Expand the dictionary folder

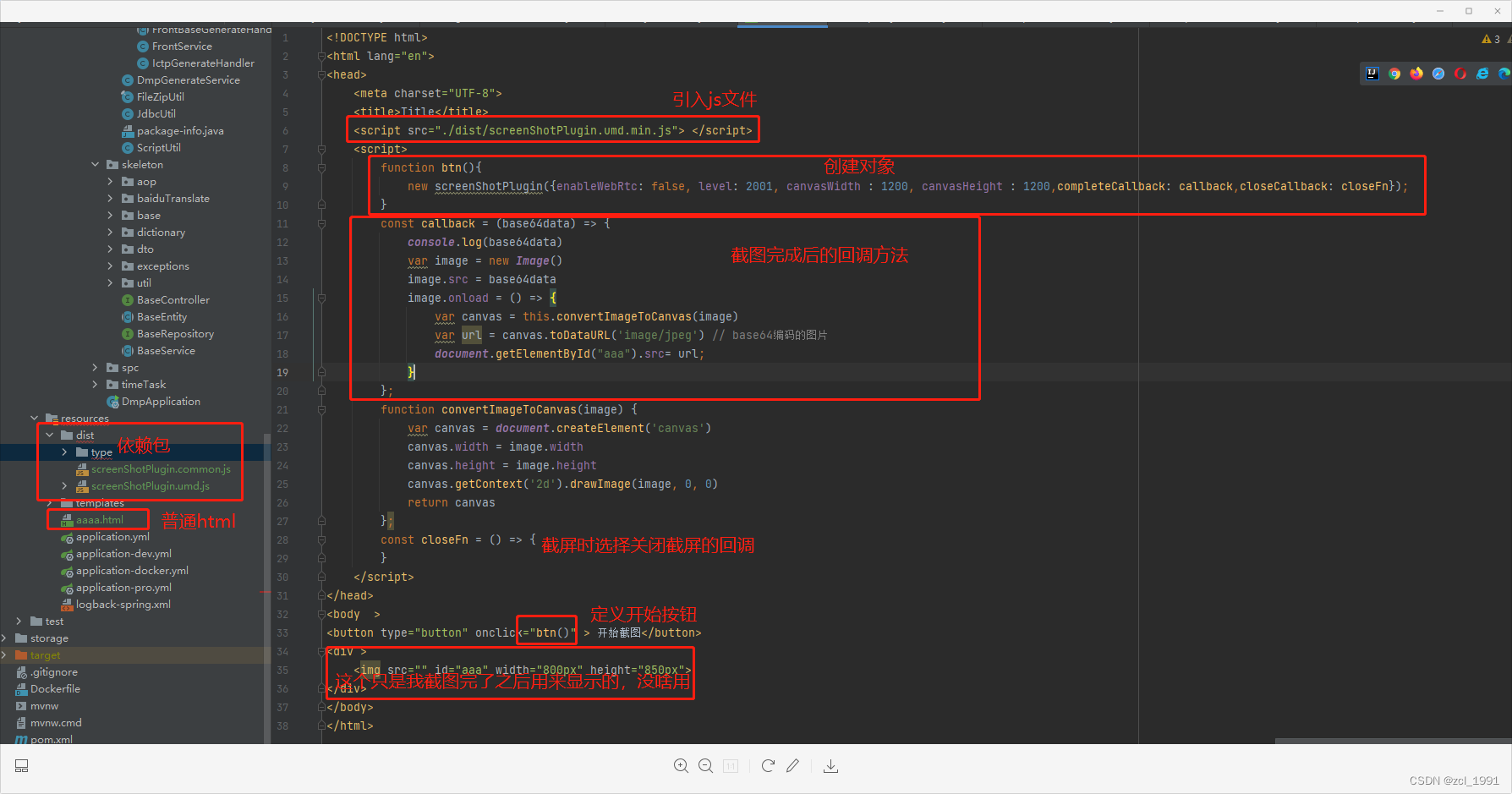111,233
